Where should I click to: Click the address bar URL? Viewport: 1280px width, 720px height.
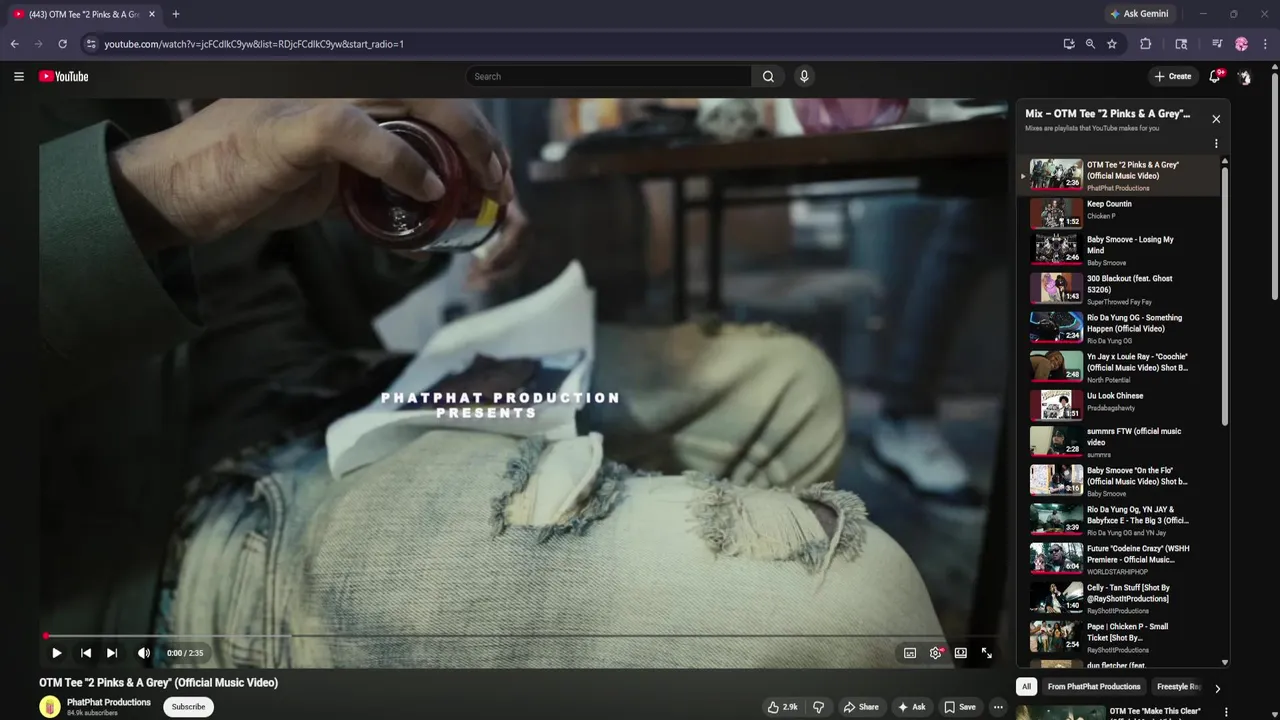(254, 44)
